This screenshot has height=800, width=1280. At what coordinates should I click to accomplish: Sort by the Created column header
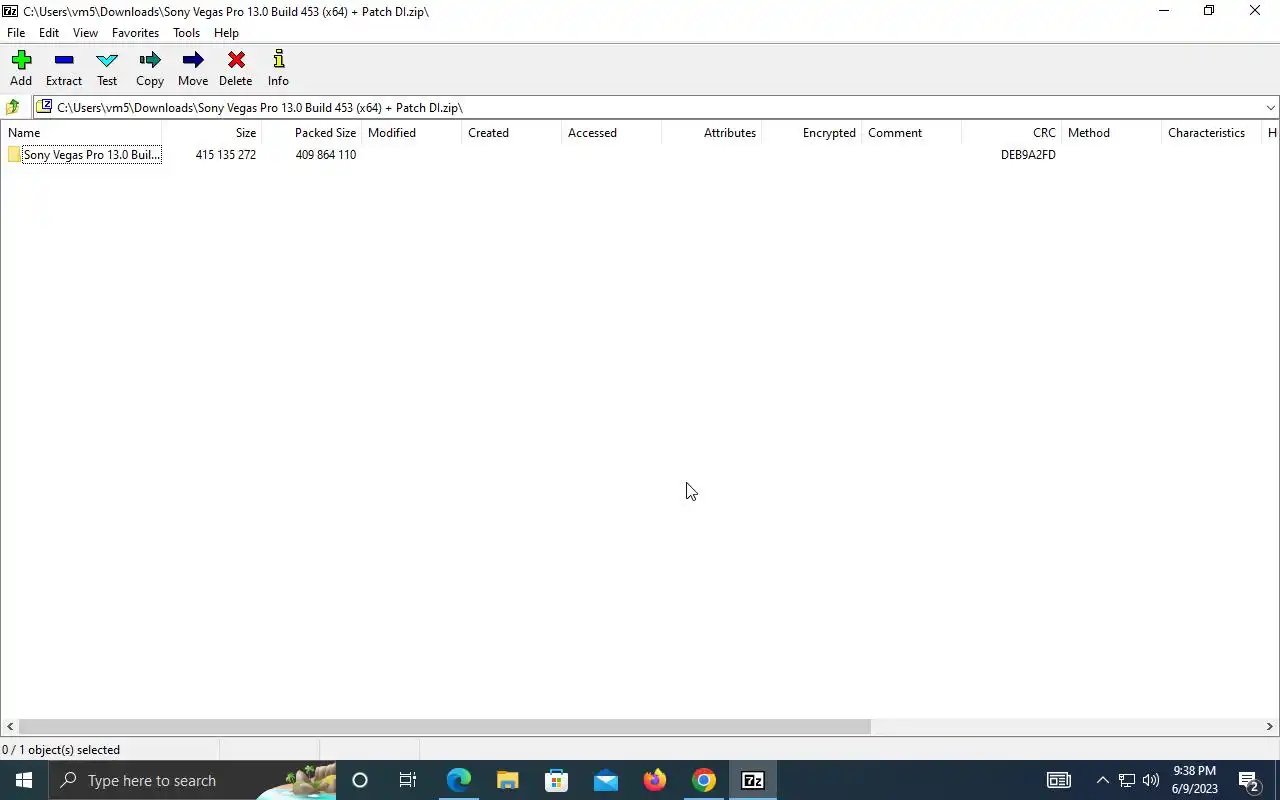pyautogui.click(x=511, y=133)
